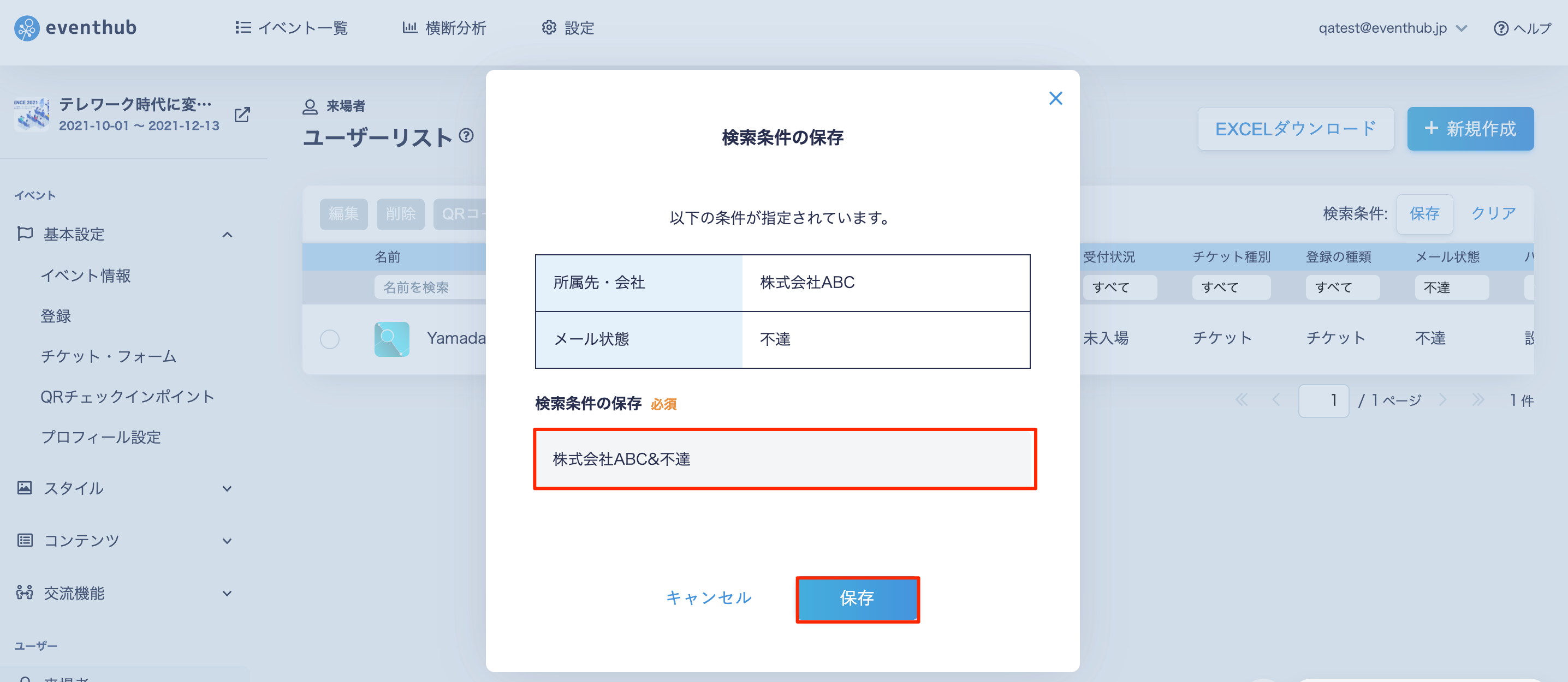The image size is (1568, 682).
Task: Collapse the 基本設定 section chevron
Action: pos(228,234)
